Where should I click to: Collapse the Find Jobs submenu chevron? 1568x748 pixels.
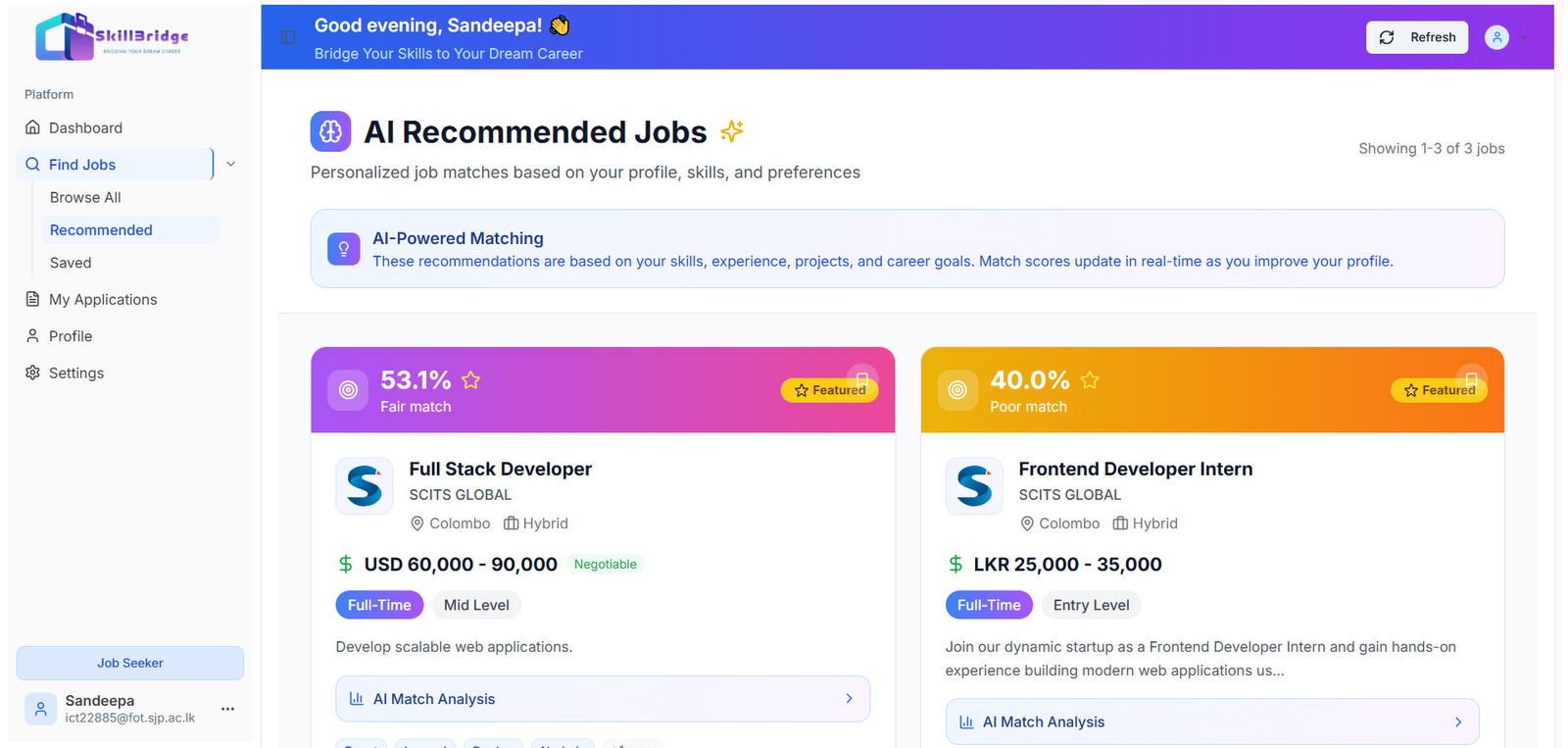[231, 165]
